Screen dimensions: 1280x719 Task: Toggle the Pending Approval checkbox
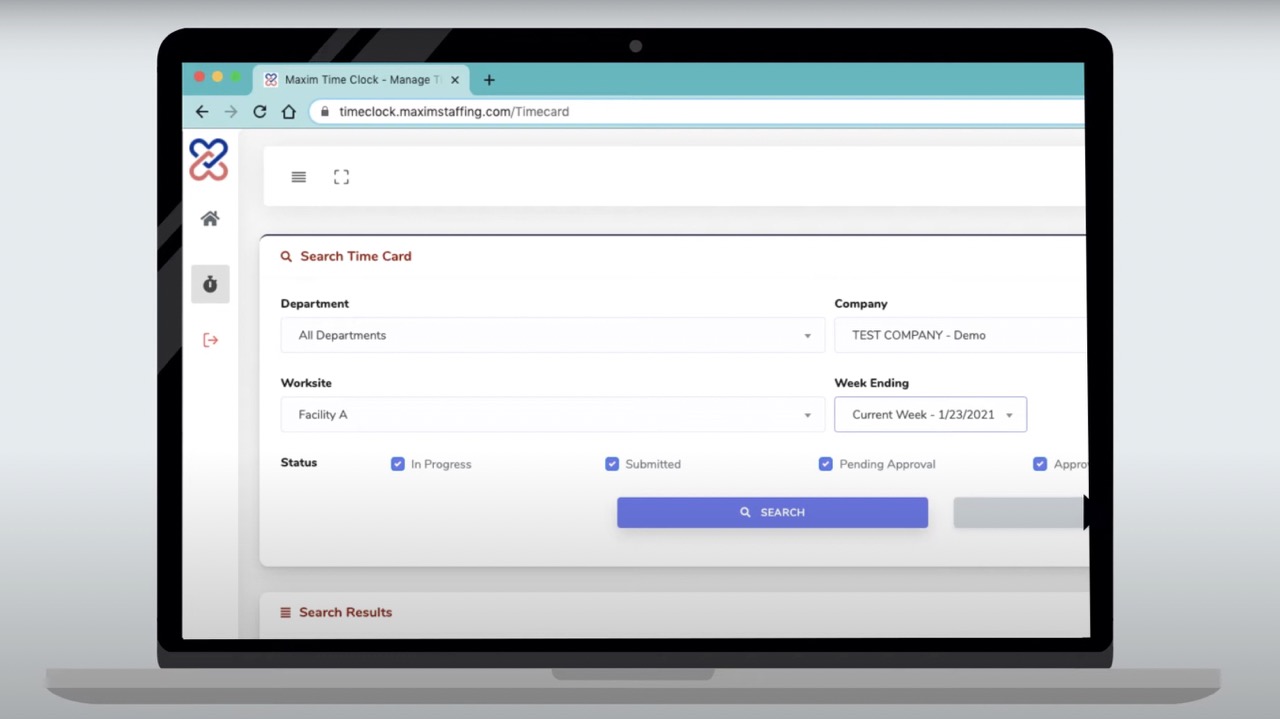point(826,464)
